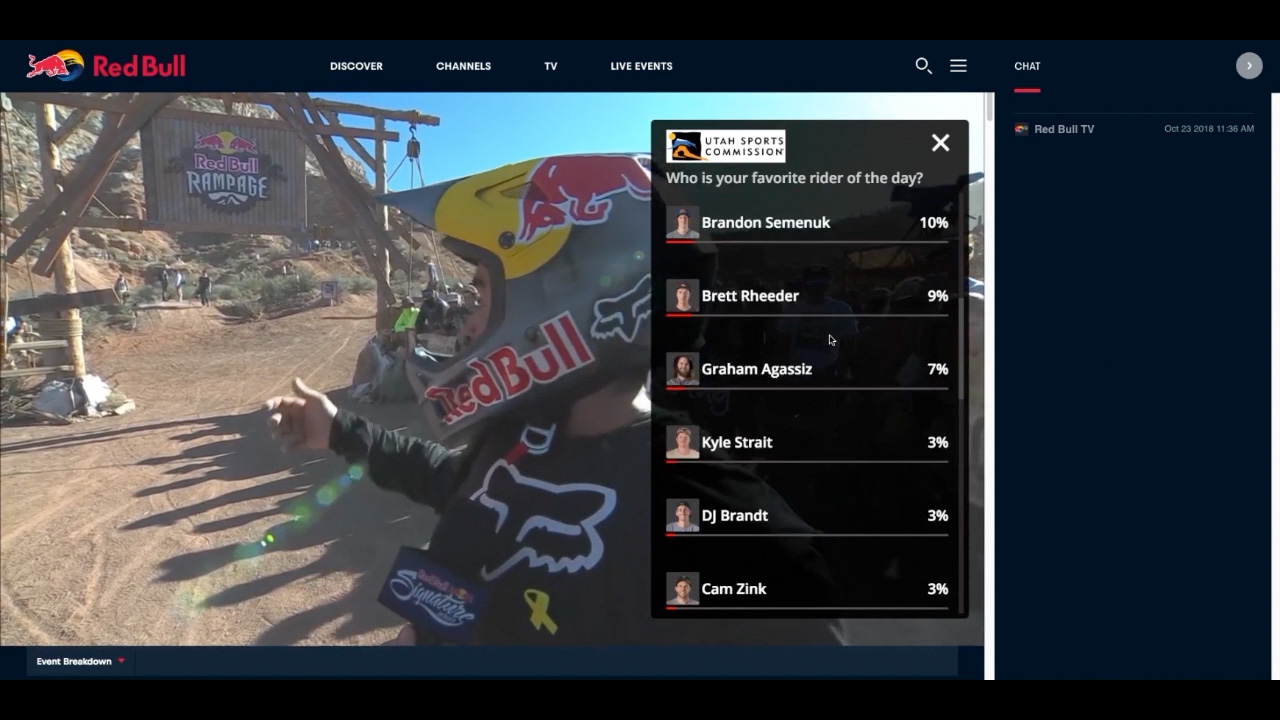Close the rider poll overlay

[940, 143]
